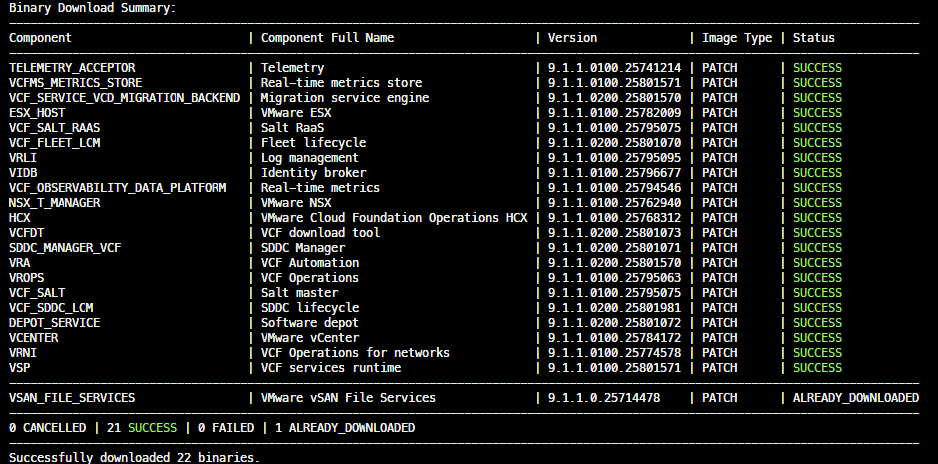
Task: Click the 'Status' column header
Action: tap(814, 38)
